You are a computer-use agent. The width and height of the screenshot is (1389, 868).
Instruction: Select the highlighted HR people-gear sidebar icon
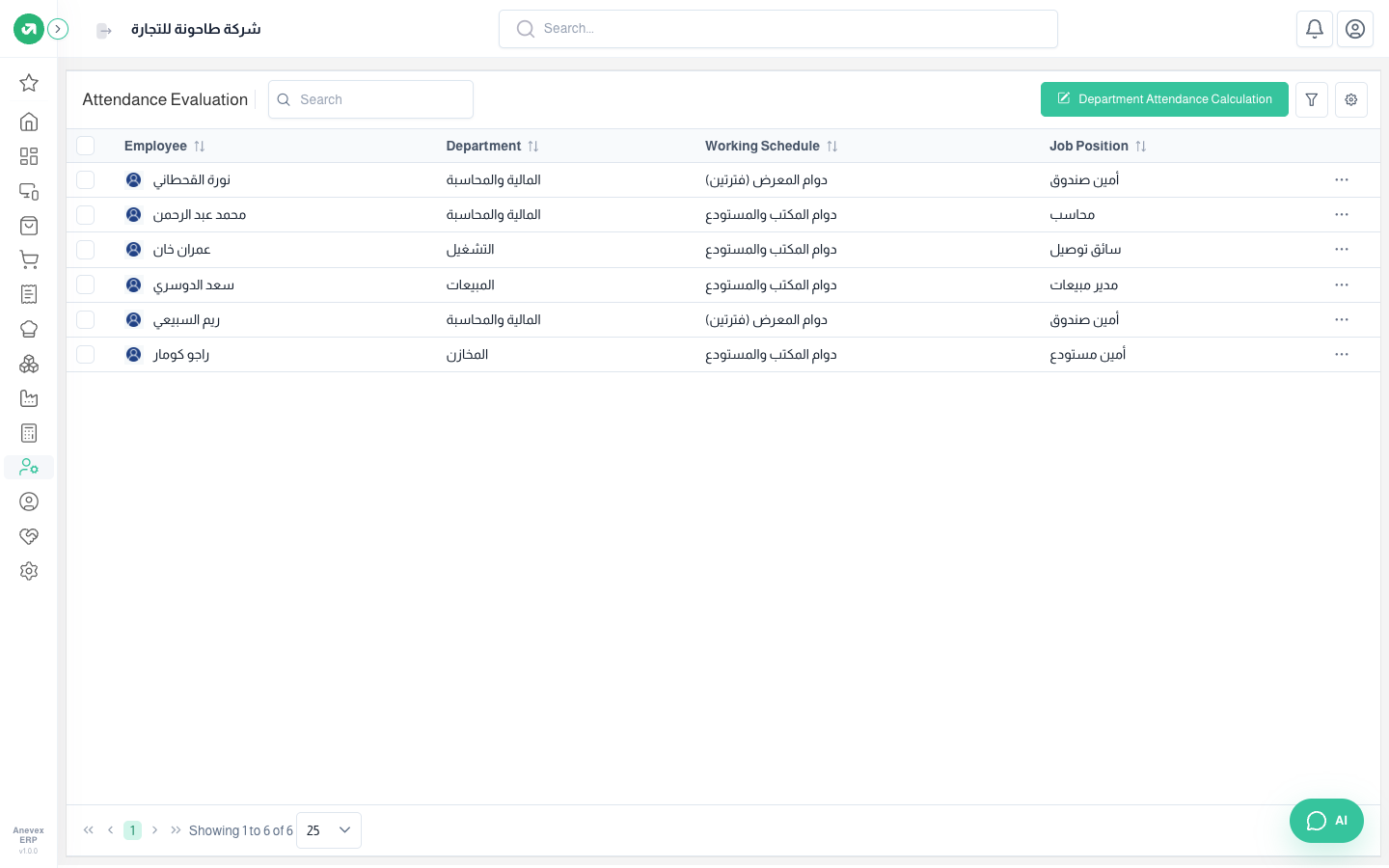tap(29, 468)
